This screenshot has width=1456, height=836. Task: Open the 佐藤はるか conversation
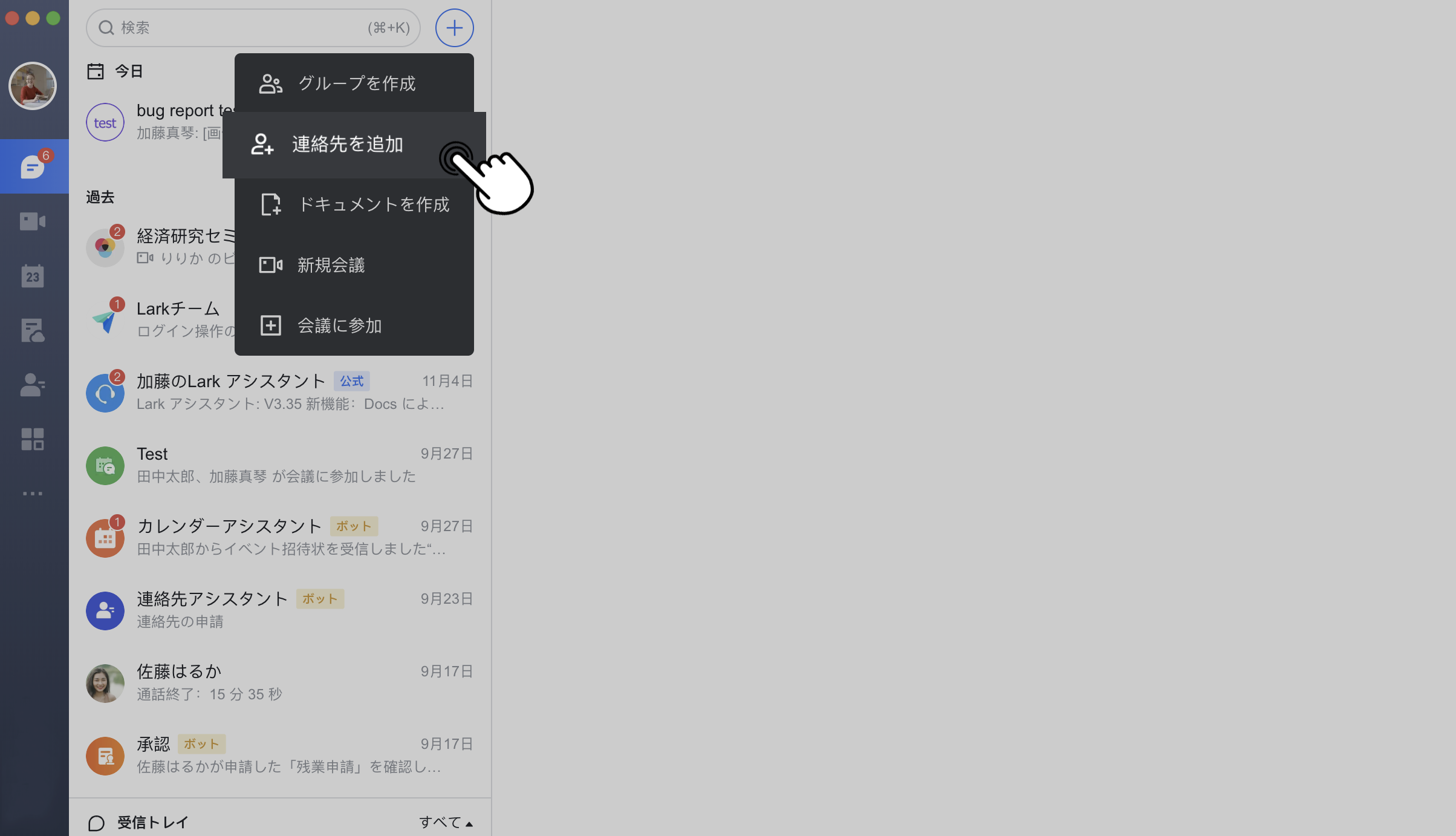[x=279, y=683]
